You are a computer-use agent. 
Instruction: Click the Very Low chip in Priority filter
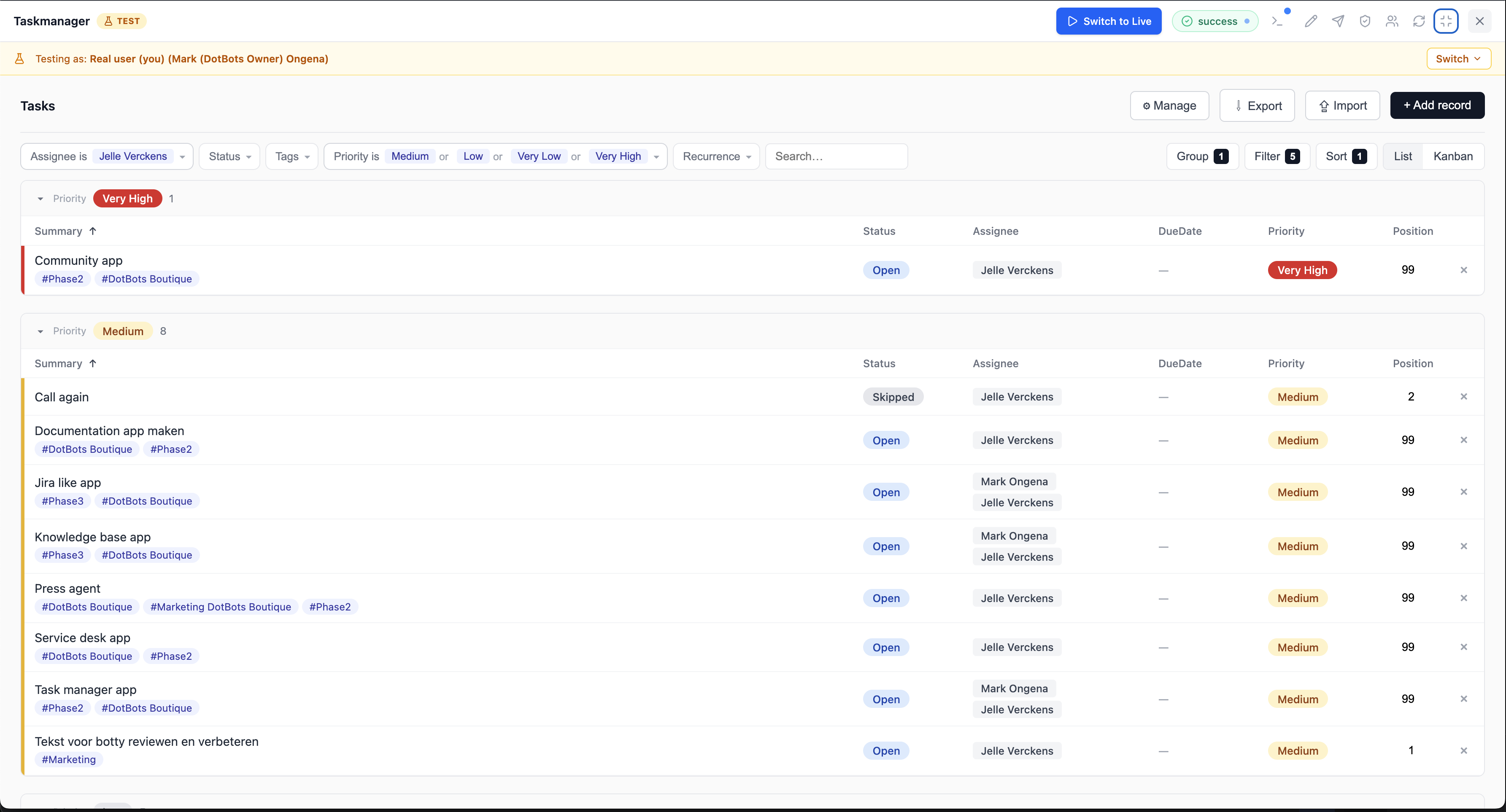(538, 156)
